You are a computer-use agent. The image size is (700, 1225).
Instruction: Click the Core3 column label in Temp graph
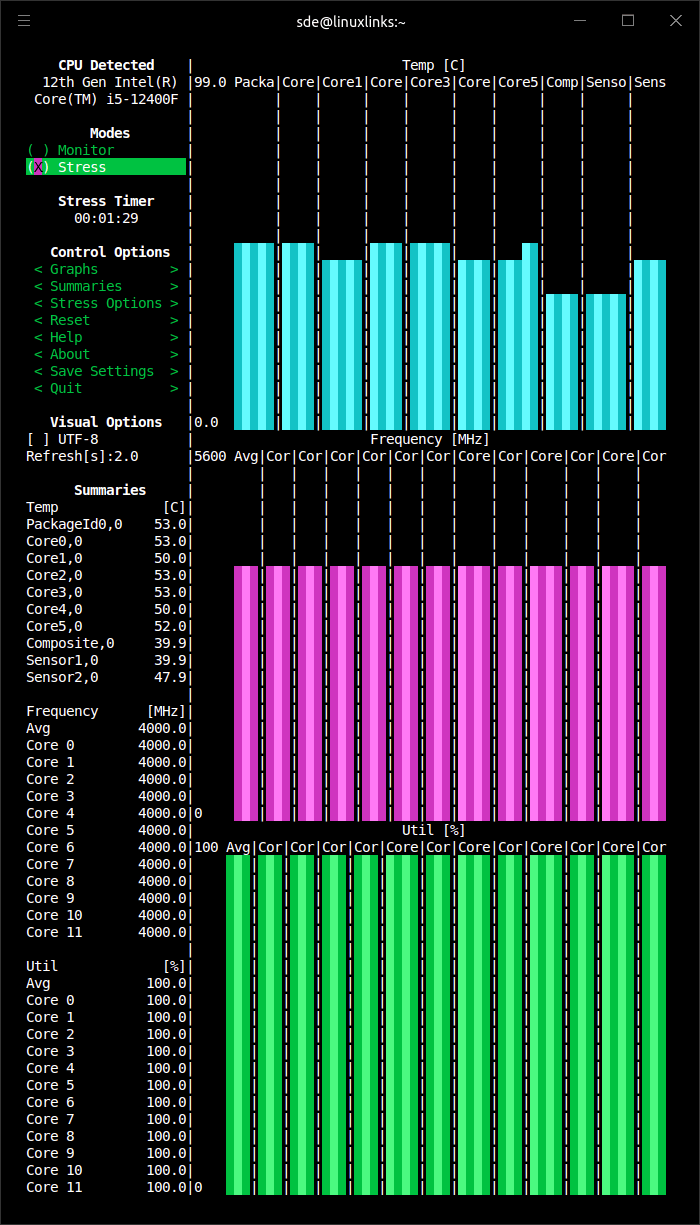[x=430, y=82]
